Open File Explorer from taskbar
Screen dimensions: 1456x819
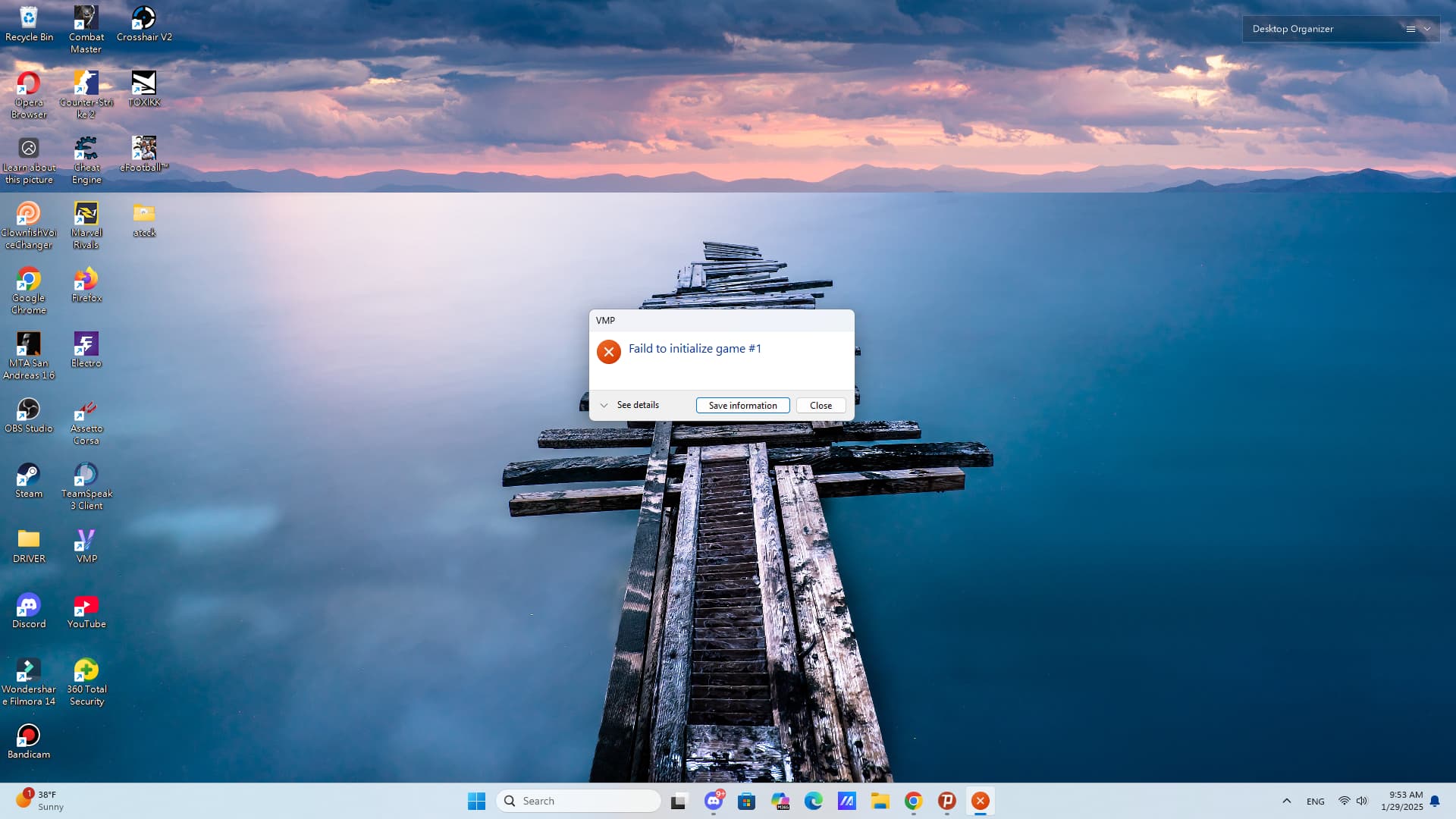tap(880, 801)
